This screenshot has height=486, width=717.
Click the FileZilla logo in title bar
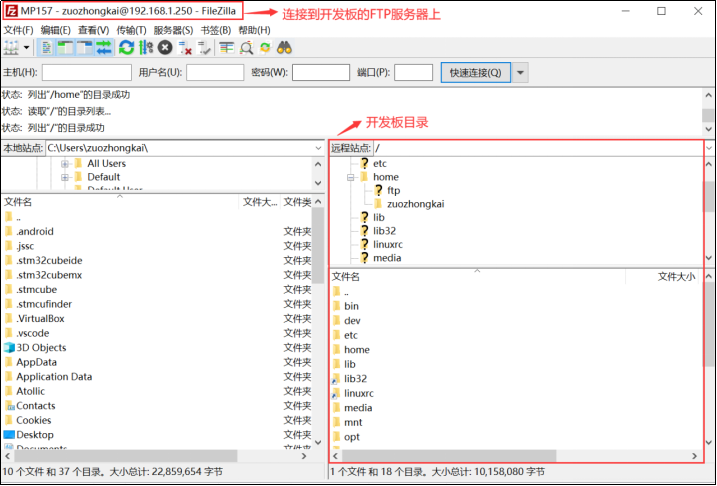[x=11, y=11]
